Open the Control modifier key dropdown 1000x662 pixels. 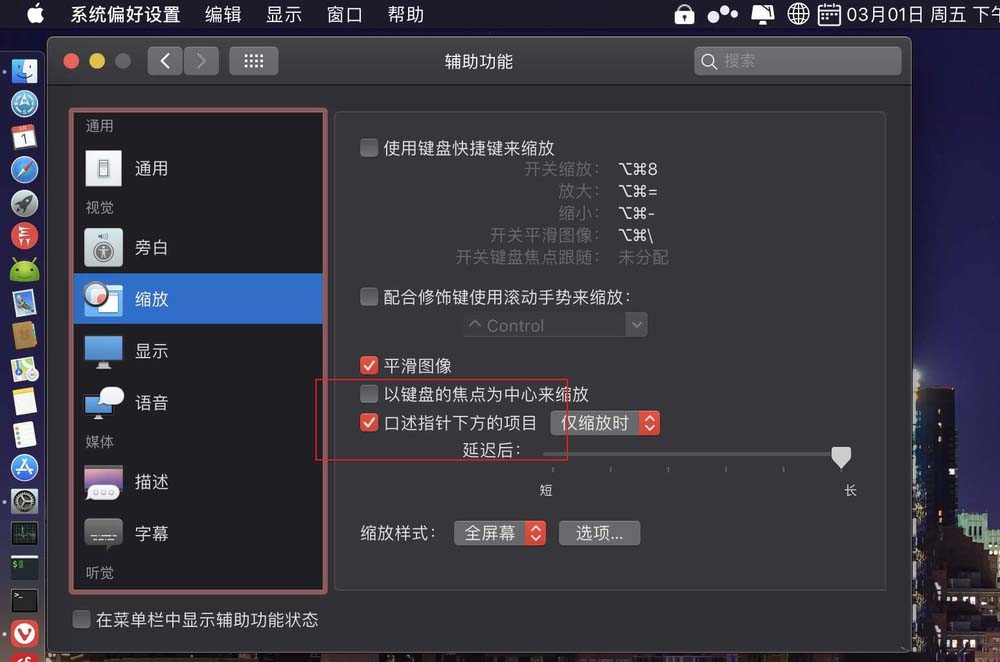pyautogui.click(x=555, y=324)
